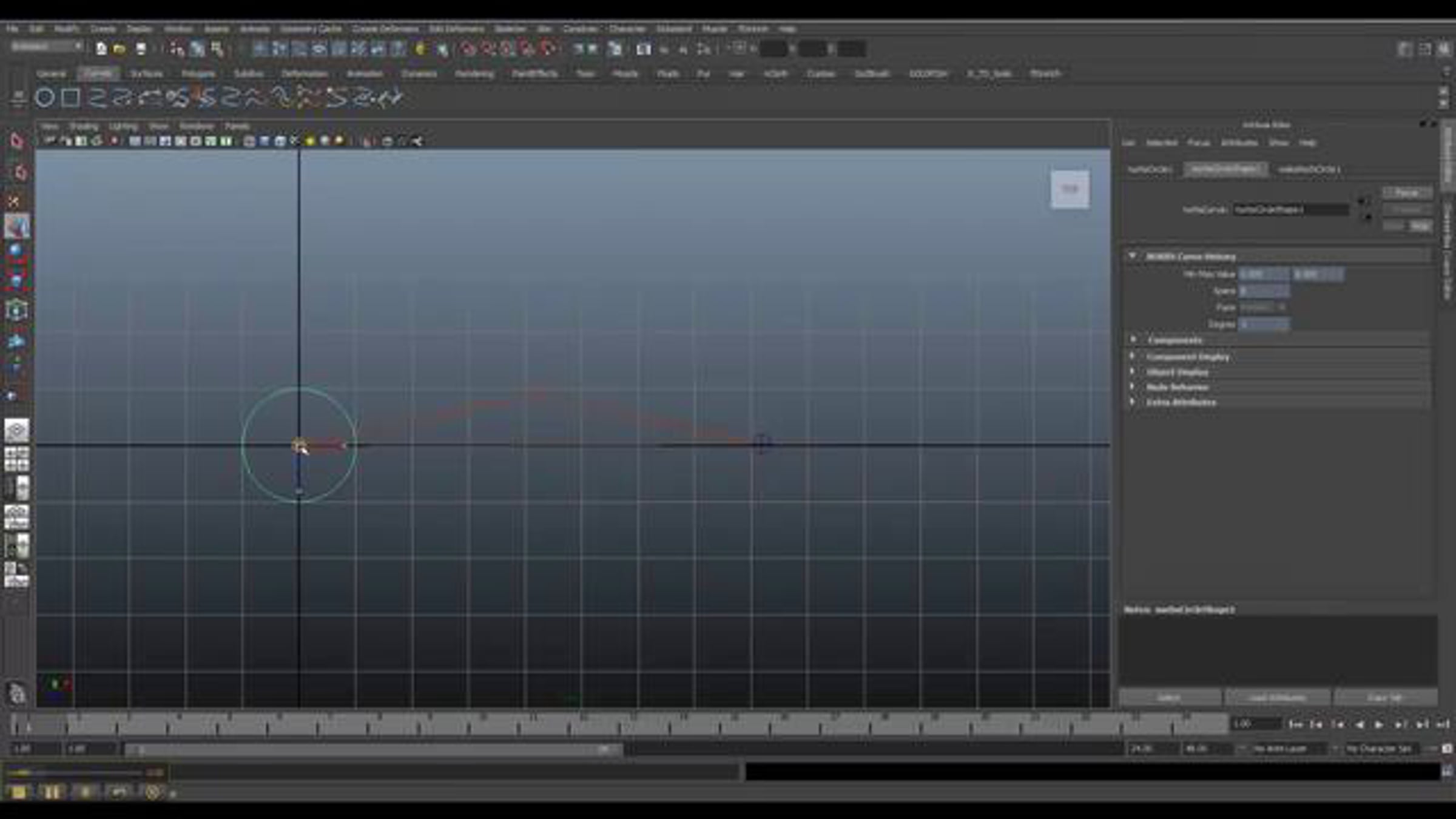Expand the Extra Attributes section

(1132, 402)
